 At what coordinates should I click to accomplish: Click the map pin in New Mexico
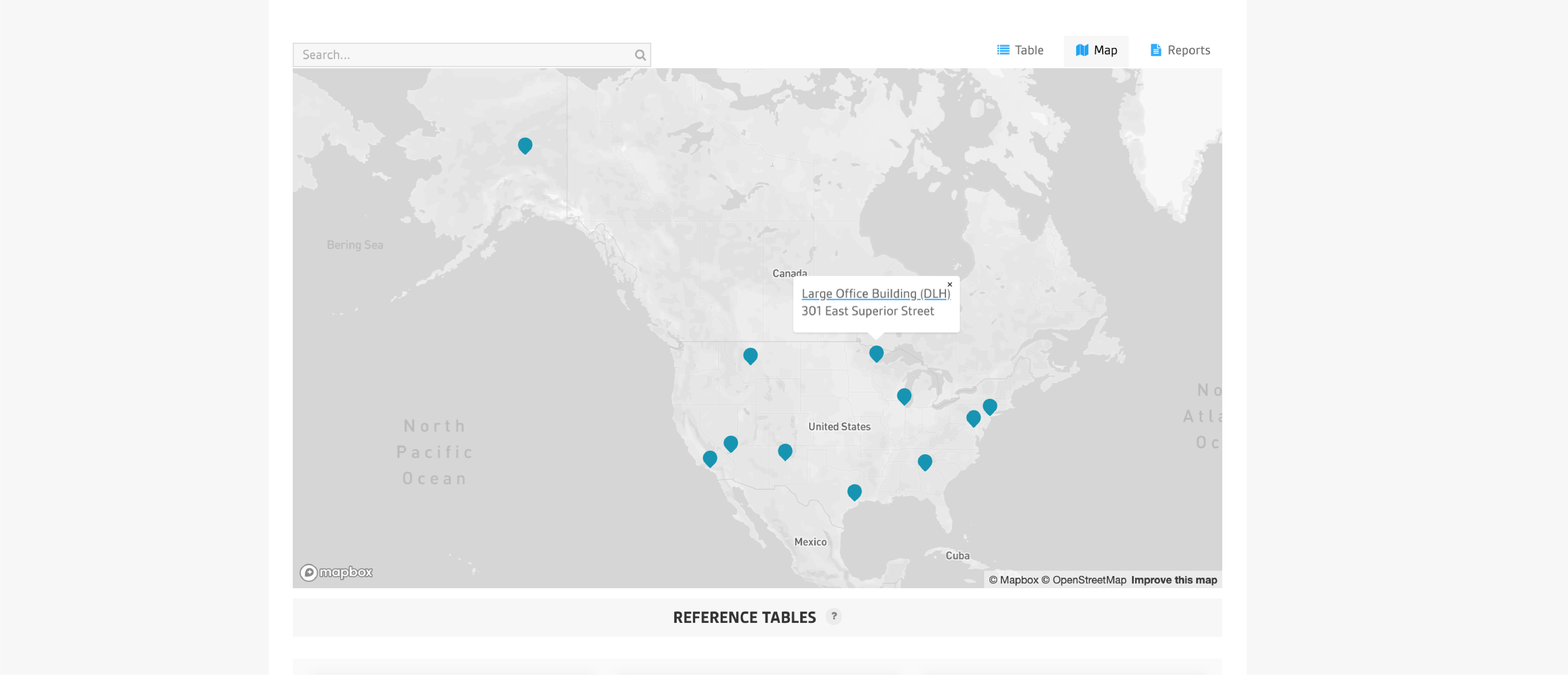click(x=785, y=452)
